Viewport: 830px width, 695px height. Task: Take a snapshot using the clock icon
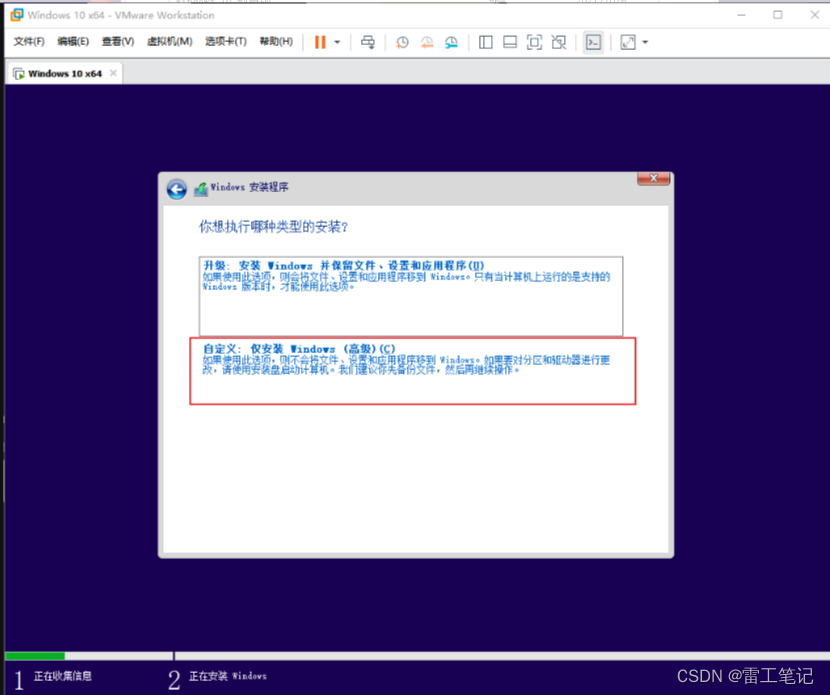(x=402, y=42)
